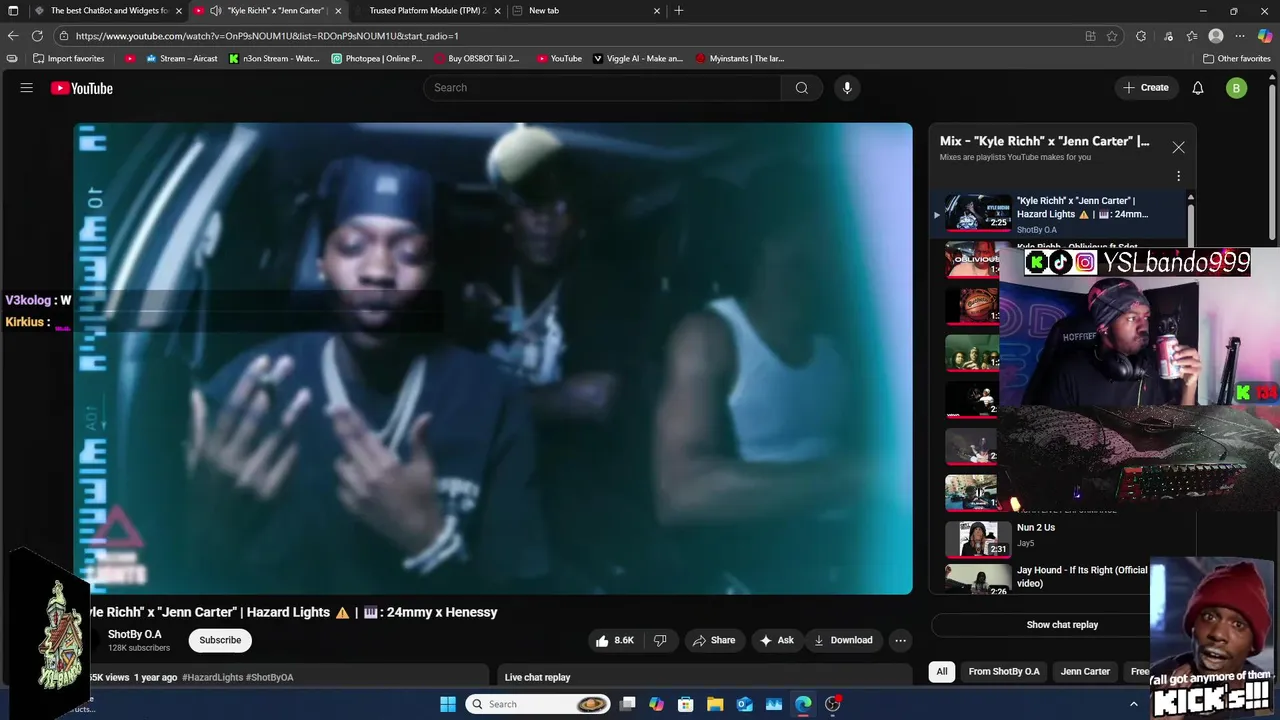Open Import favorites bookmark
Image resolution: width=1280 pixels, height=720 pixels.
(68, 58)
